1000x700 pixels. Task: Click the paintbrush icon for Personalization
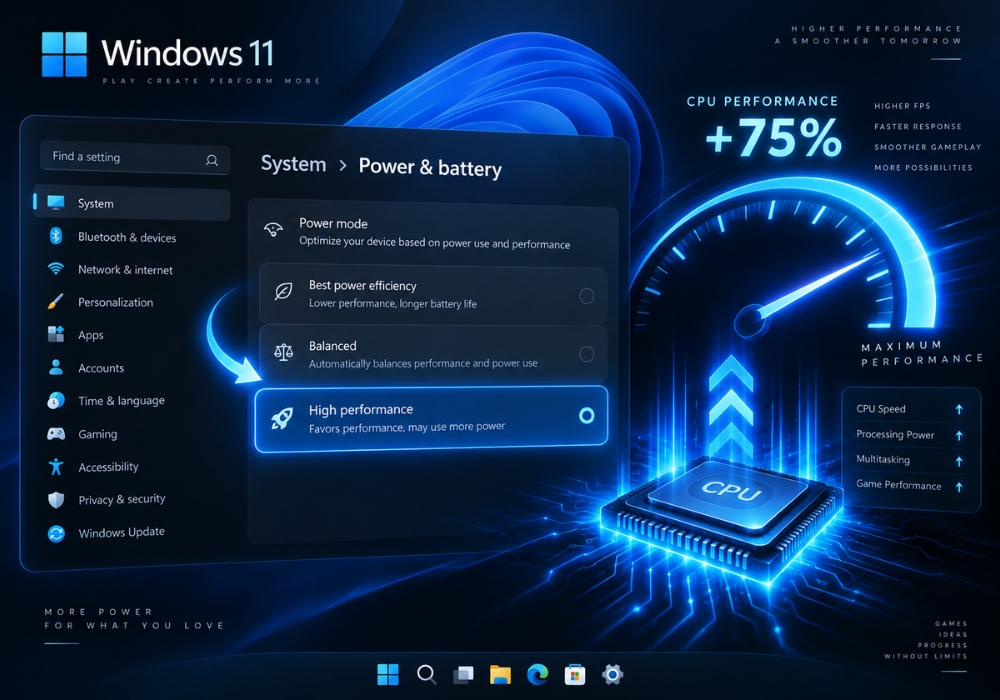pyautogui.click(x=55, y=301)
